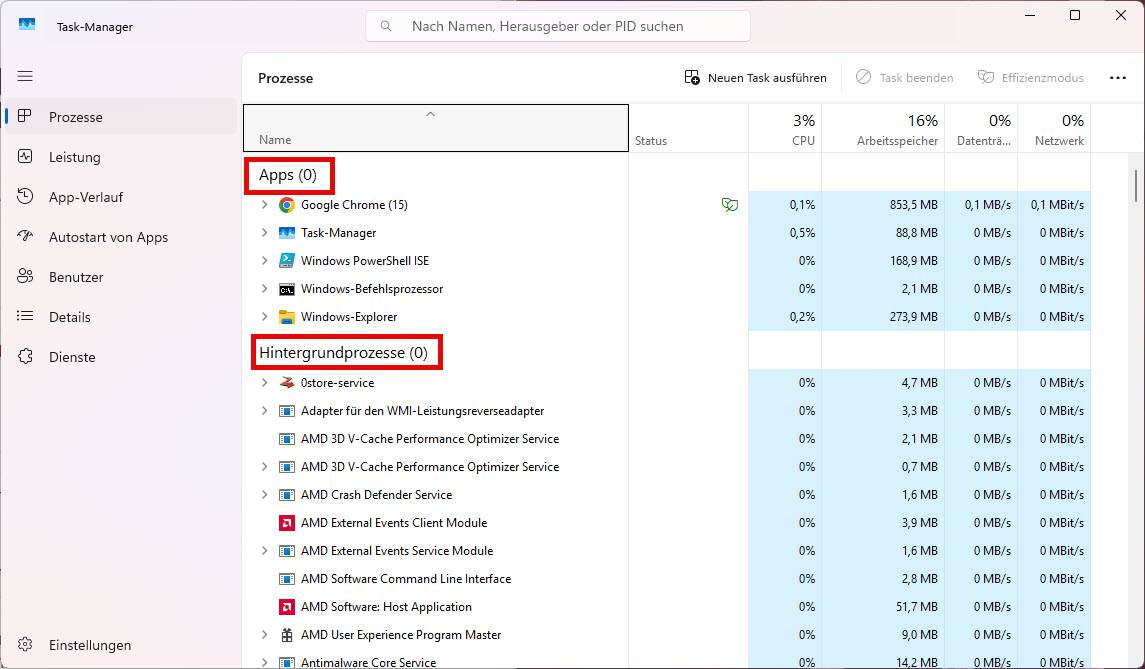The height and width of the screenshot is (669, 1145).
Task: Click the Windows PowerShell ISE icon
Action: pos(287,261)
